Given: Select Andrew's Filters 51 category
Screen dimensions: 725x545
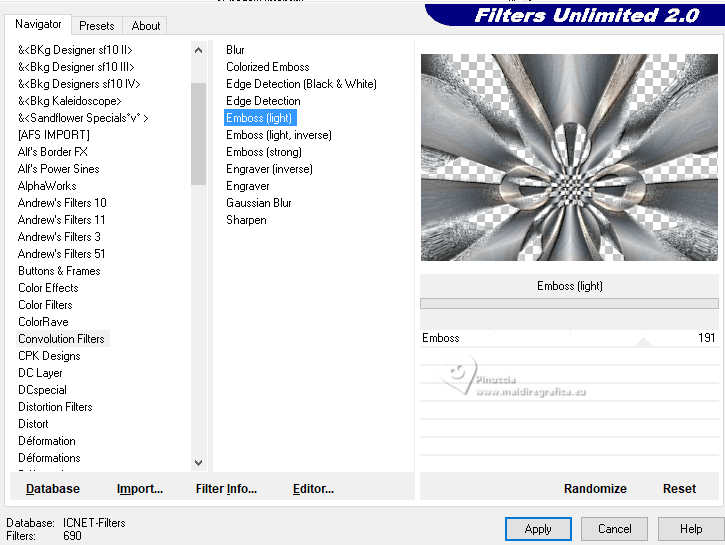Looking at the screenshot, I should (61, 254).
